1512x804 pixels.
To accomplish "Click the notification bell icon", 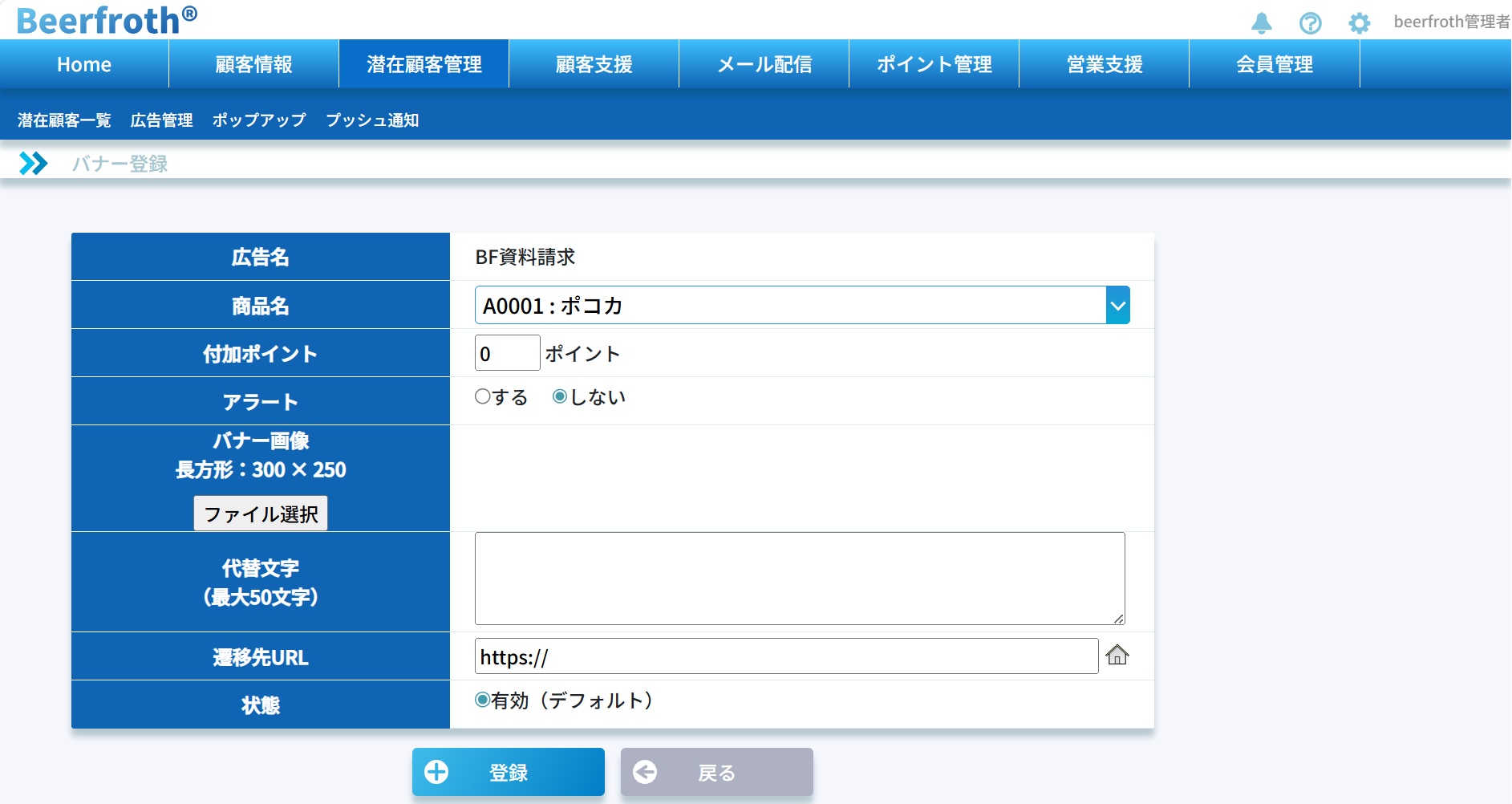I will [x=1262, y=22].
